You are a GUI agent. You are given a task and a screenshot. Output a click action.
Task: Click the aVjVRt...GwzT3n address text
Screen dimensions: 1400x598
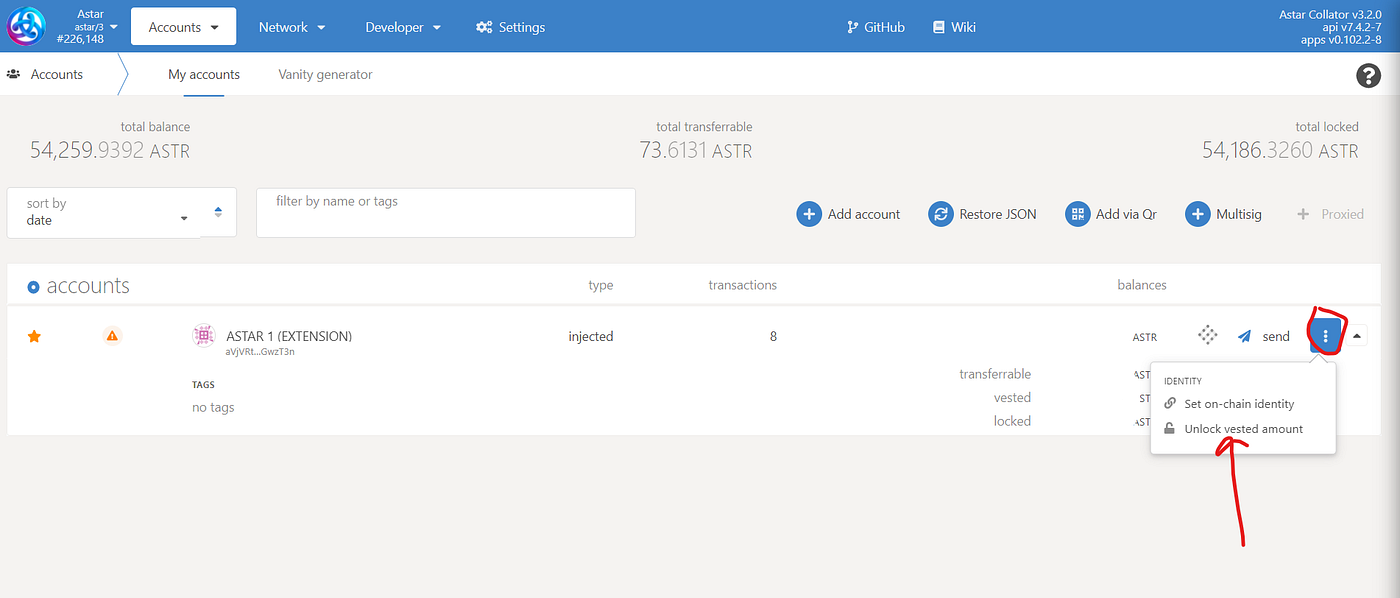point(259,352)
